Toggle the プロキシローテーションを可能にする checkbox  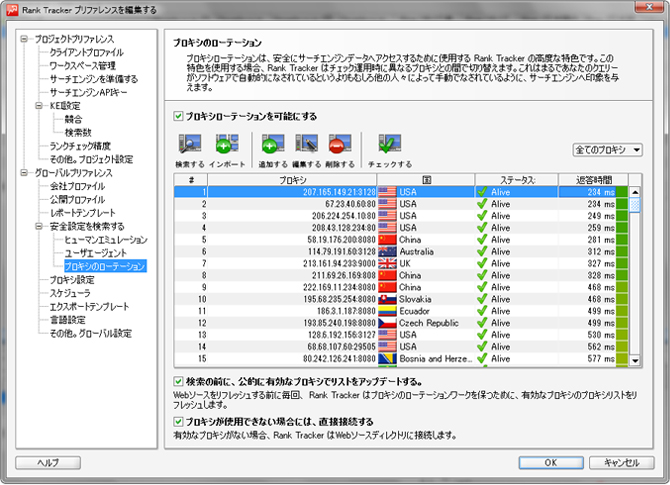178,116
